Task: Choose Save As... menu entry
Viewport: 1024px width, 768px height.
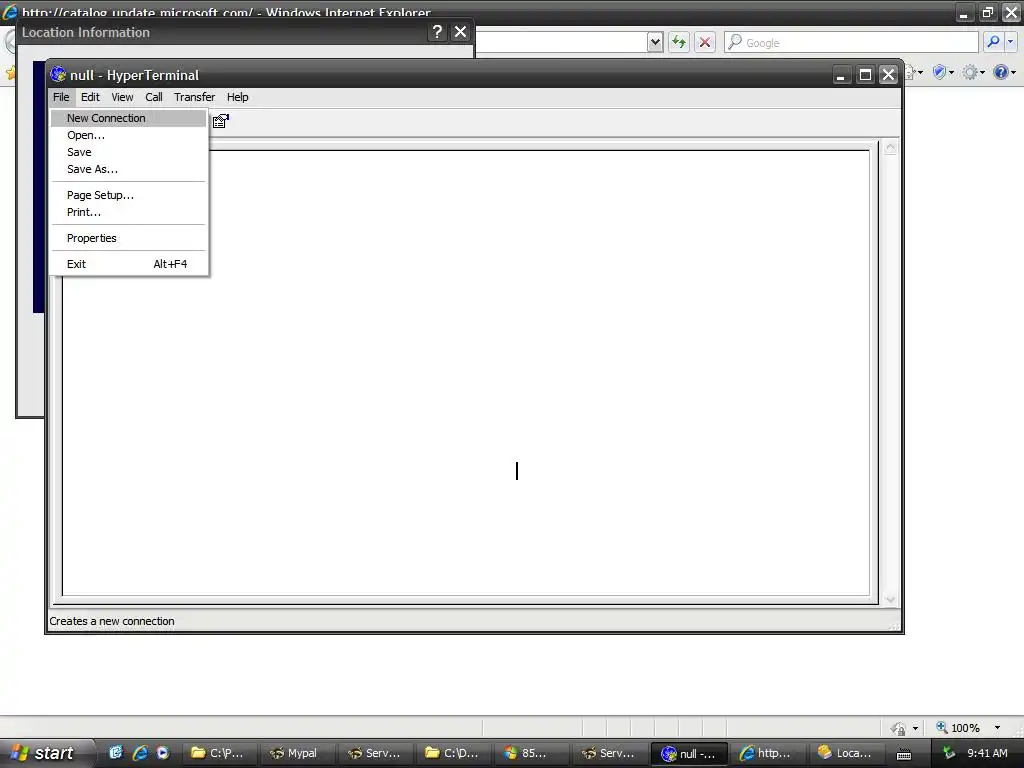Action: pos(129,169)
